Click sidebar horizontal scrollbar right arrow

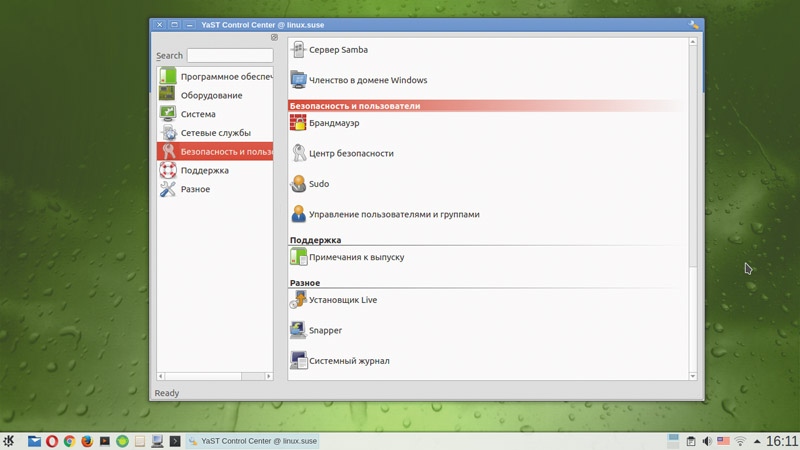point(269,376)
